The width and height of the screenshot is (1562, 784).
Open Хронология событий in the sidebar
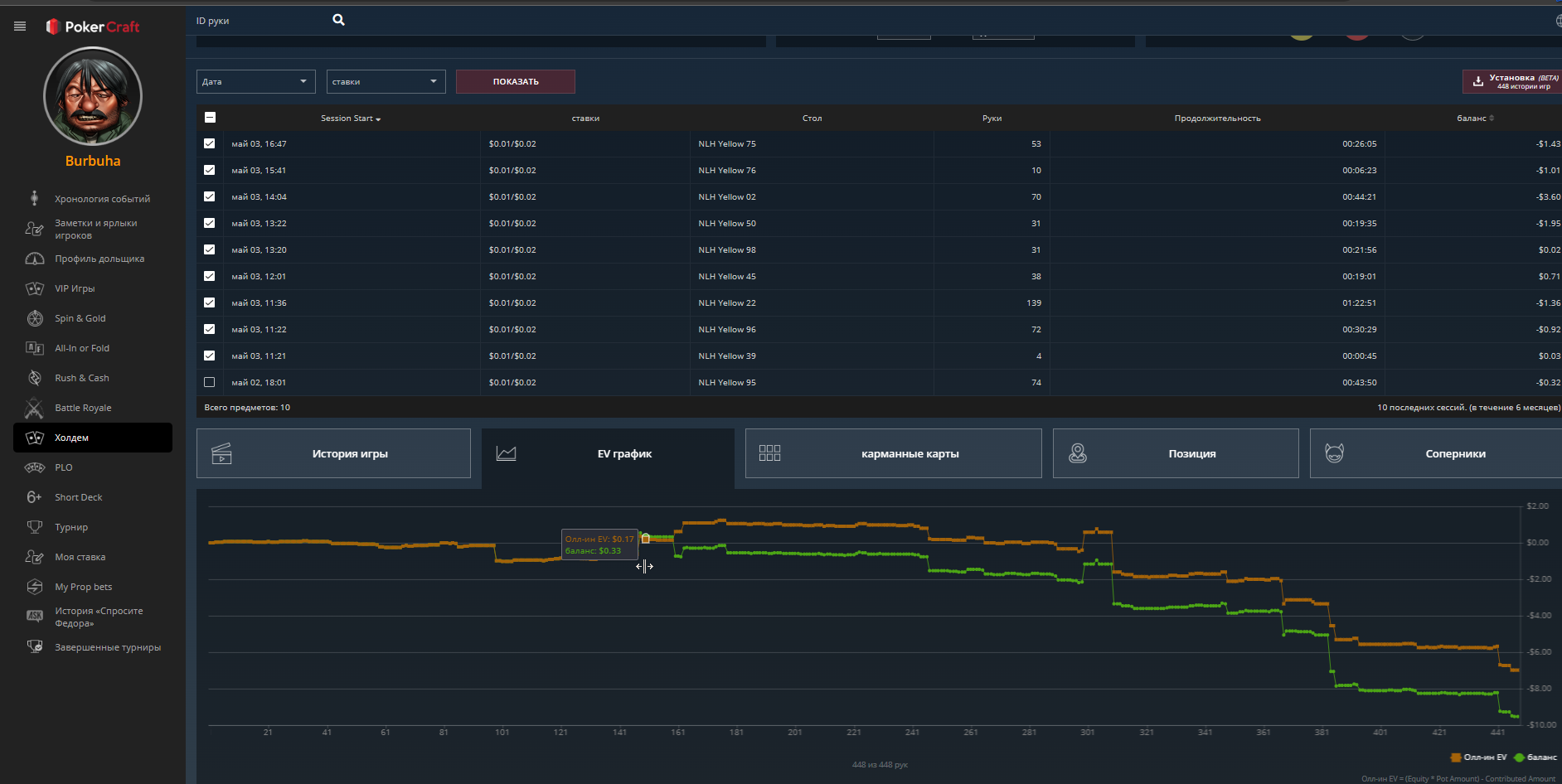93,199
